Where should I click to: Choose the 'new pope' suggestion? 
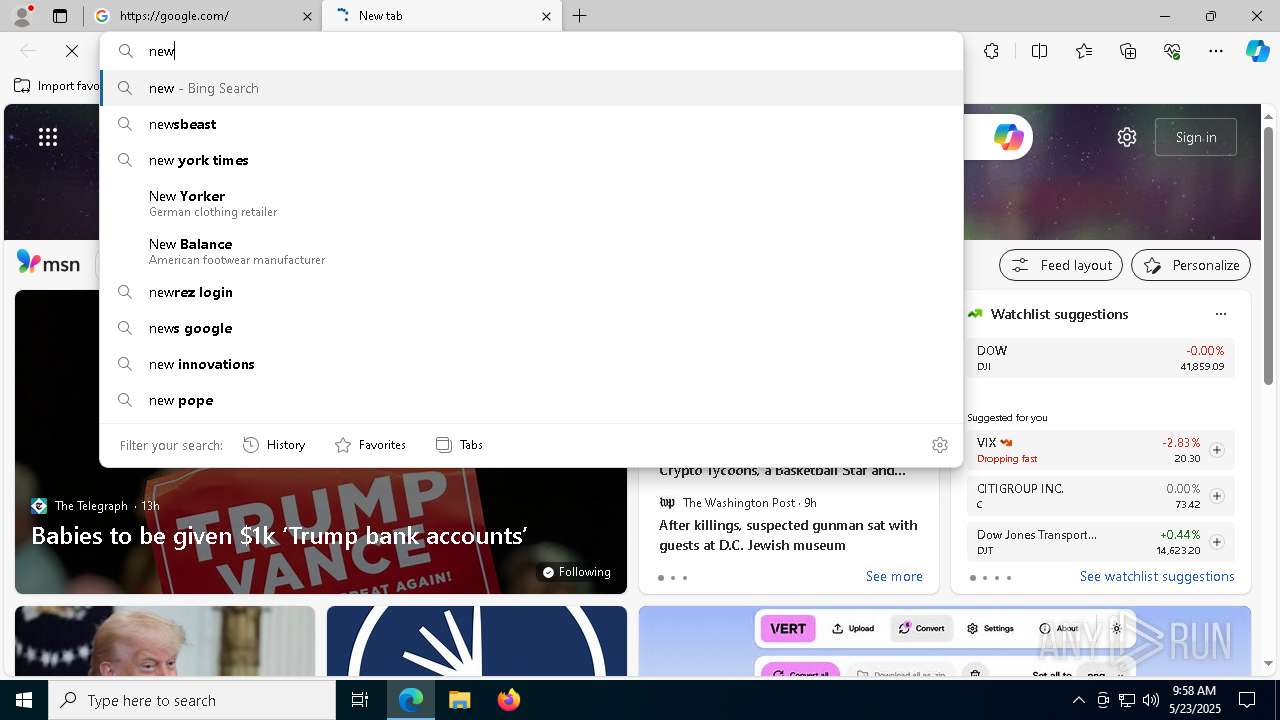(x=531, y=400)
